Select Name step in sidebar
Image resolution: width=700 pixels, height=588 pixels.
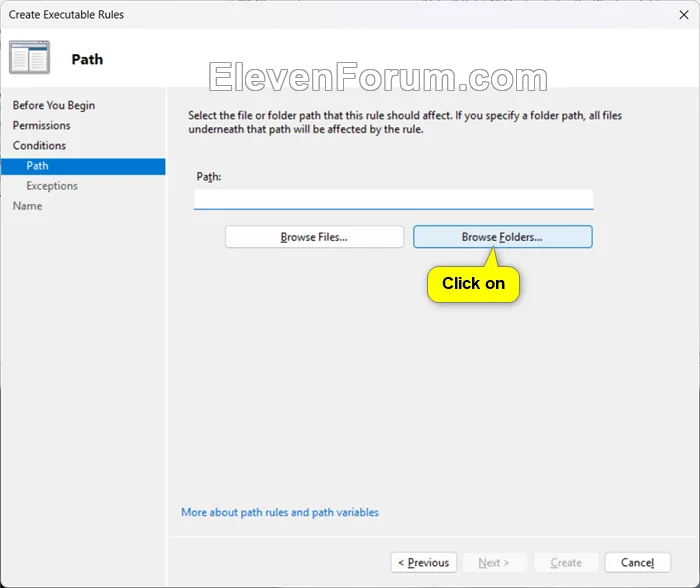[x=28, y=206]
